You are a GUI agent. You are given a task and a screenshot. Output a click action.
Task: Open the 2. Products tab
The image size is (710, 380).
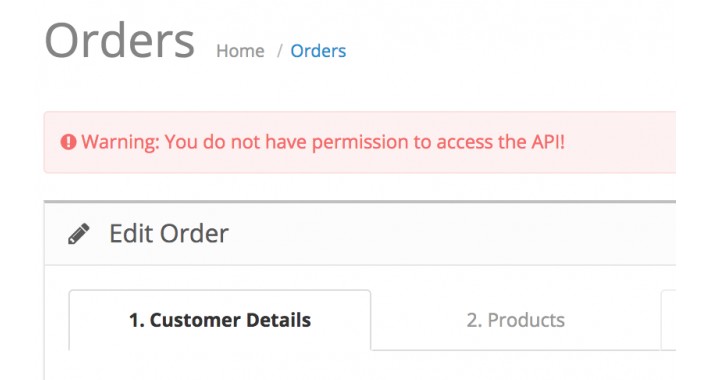pyautogui.click(x=516, y=320)
